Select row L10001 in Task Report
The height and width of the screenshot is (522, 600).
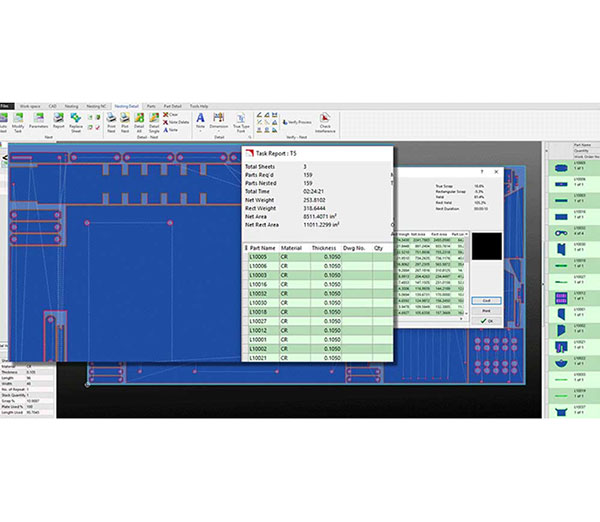(318, 339)
